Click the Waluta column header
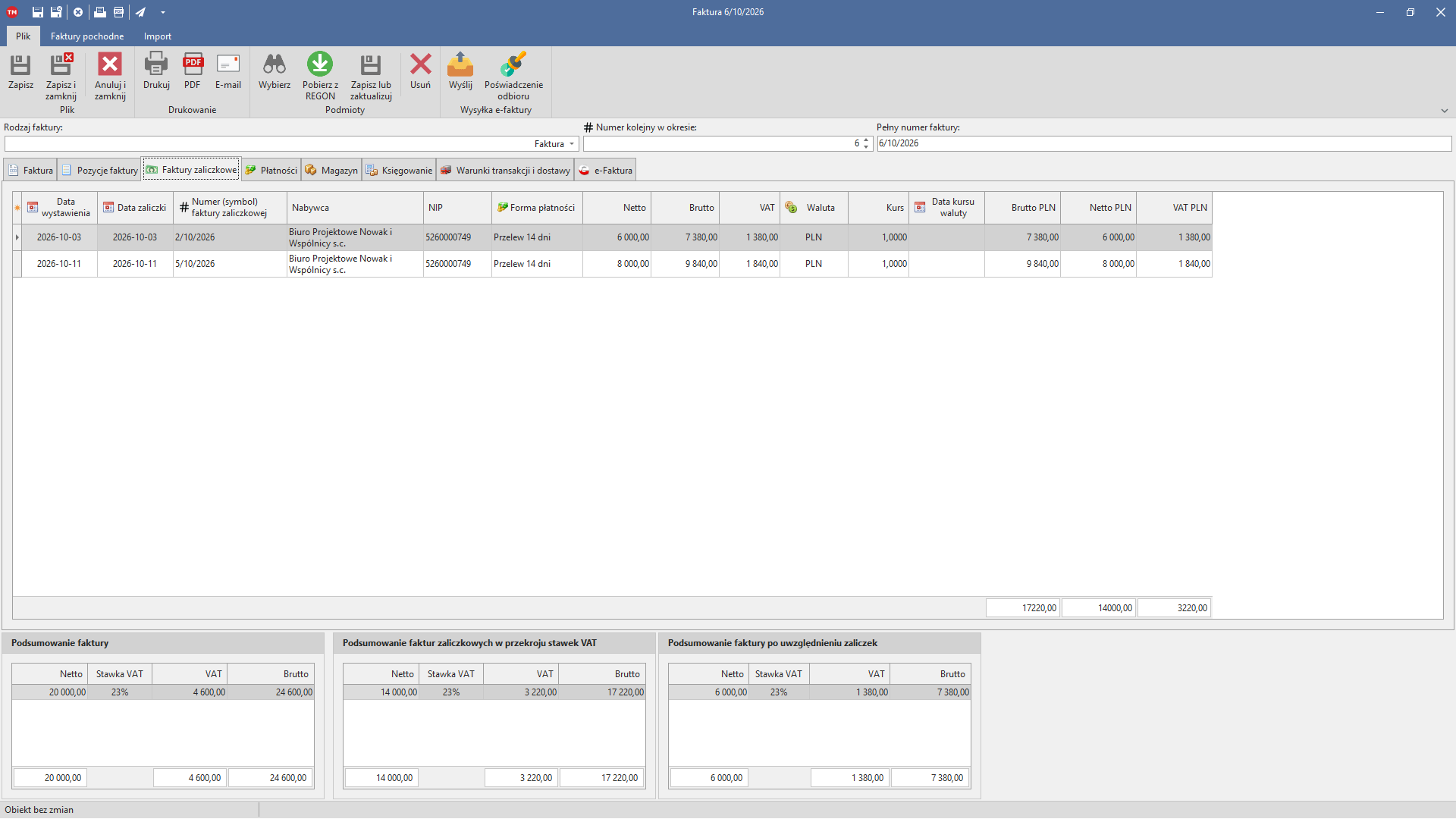This screenshot has width=1456, height=819. coord(814,208)
